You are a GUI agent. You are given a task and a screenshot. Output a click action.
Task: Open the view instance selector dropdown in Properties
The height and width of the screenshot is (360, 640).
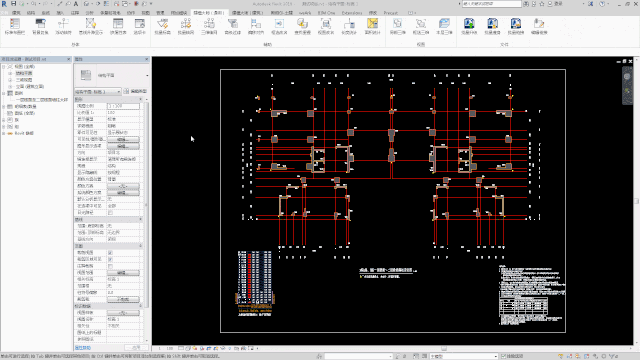coord(98,91)
